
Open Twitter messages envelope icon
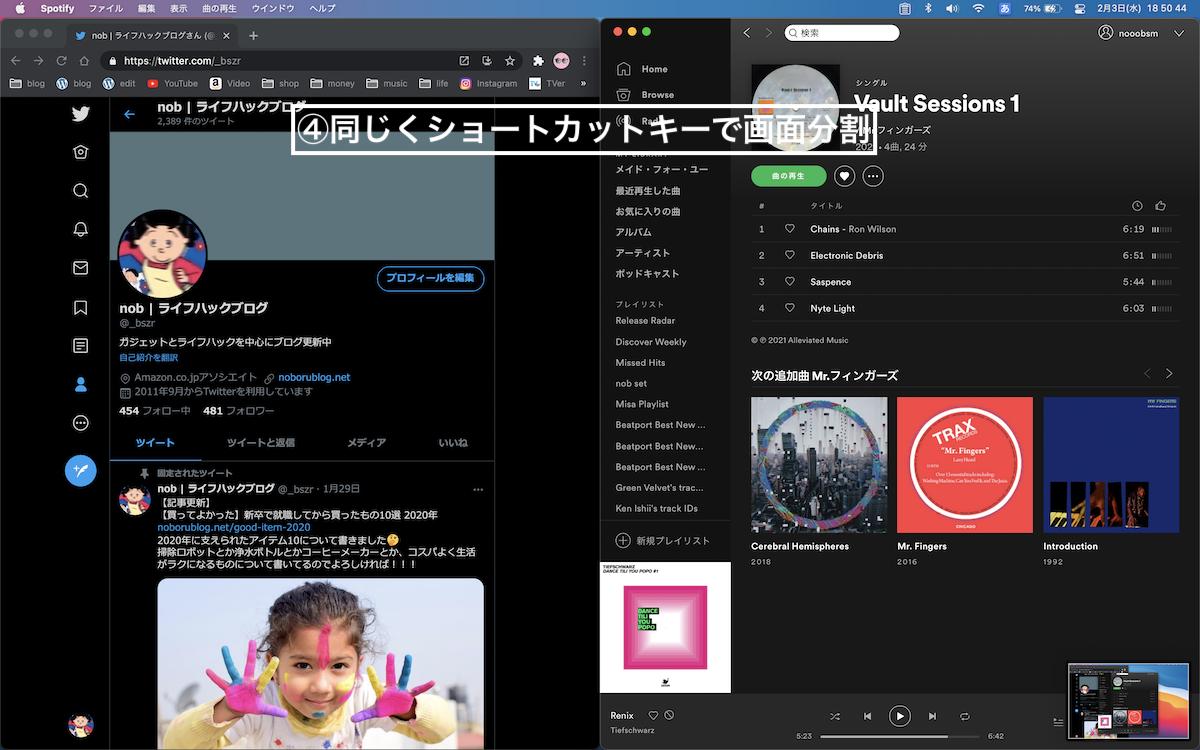click(81, 268)
